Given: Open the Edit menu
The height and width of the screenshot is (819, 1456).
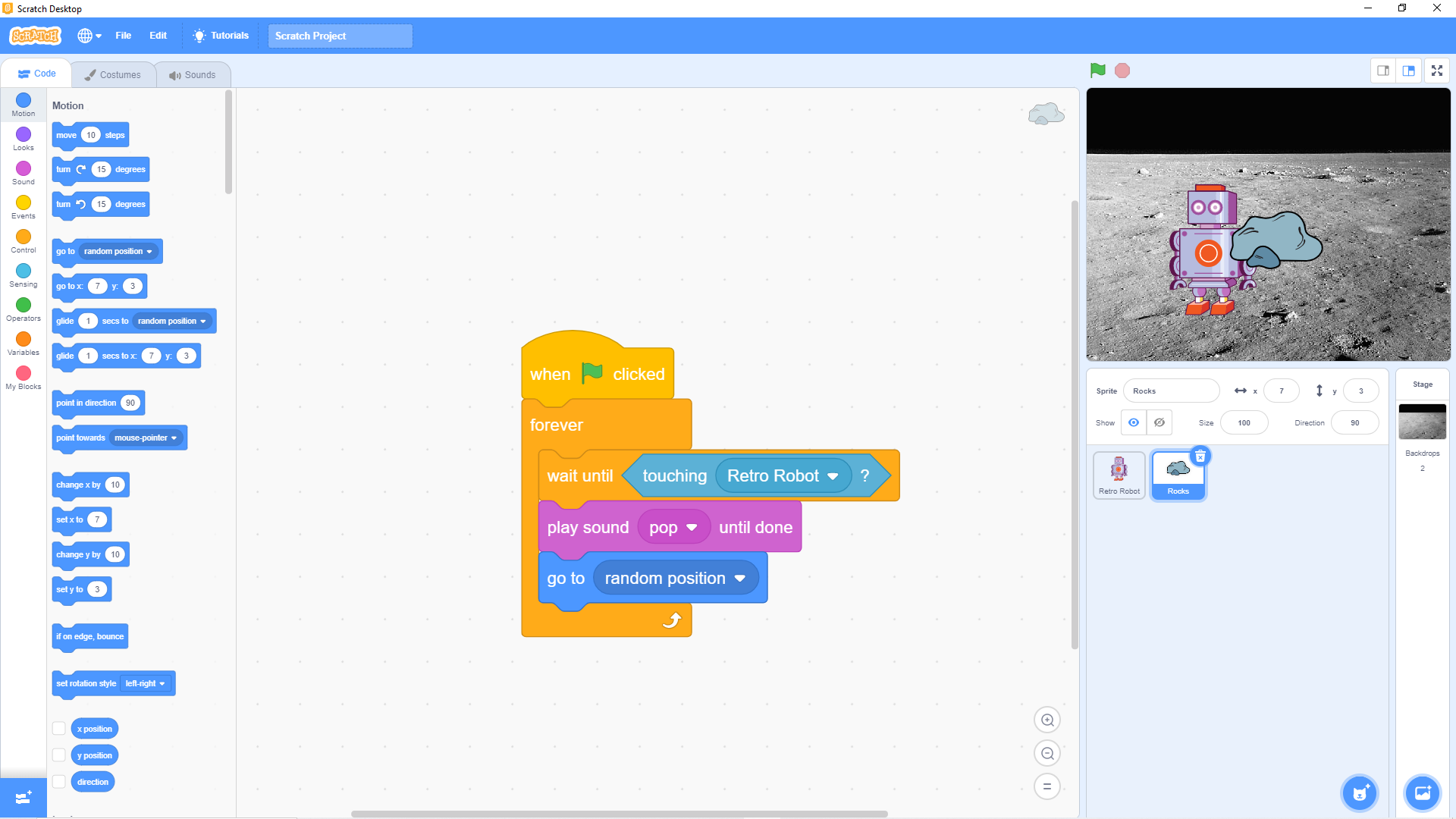Looking at the screenshot, I should (158, 36).
